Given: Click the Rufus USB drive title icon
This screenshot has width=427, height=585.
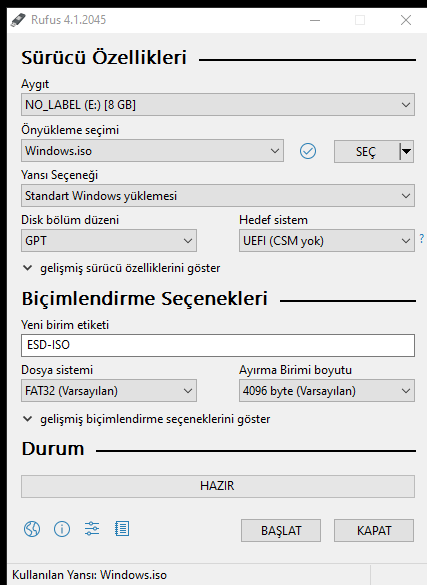Looking at the screenshot, I should pos(18,20).
